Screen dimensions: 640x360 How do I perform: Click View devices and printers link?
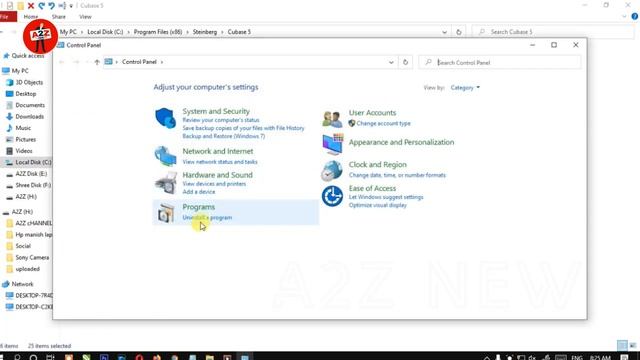(214, 184)
